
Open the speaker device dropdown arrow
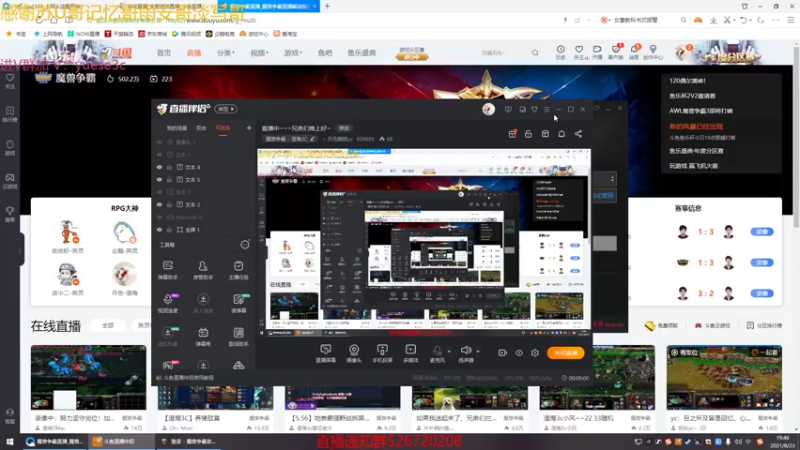[x=478, y=351]
